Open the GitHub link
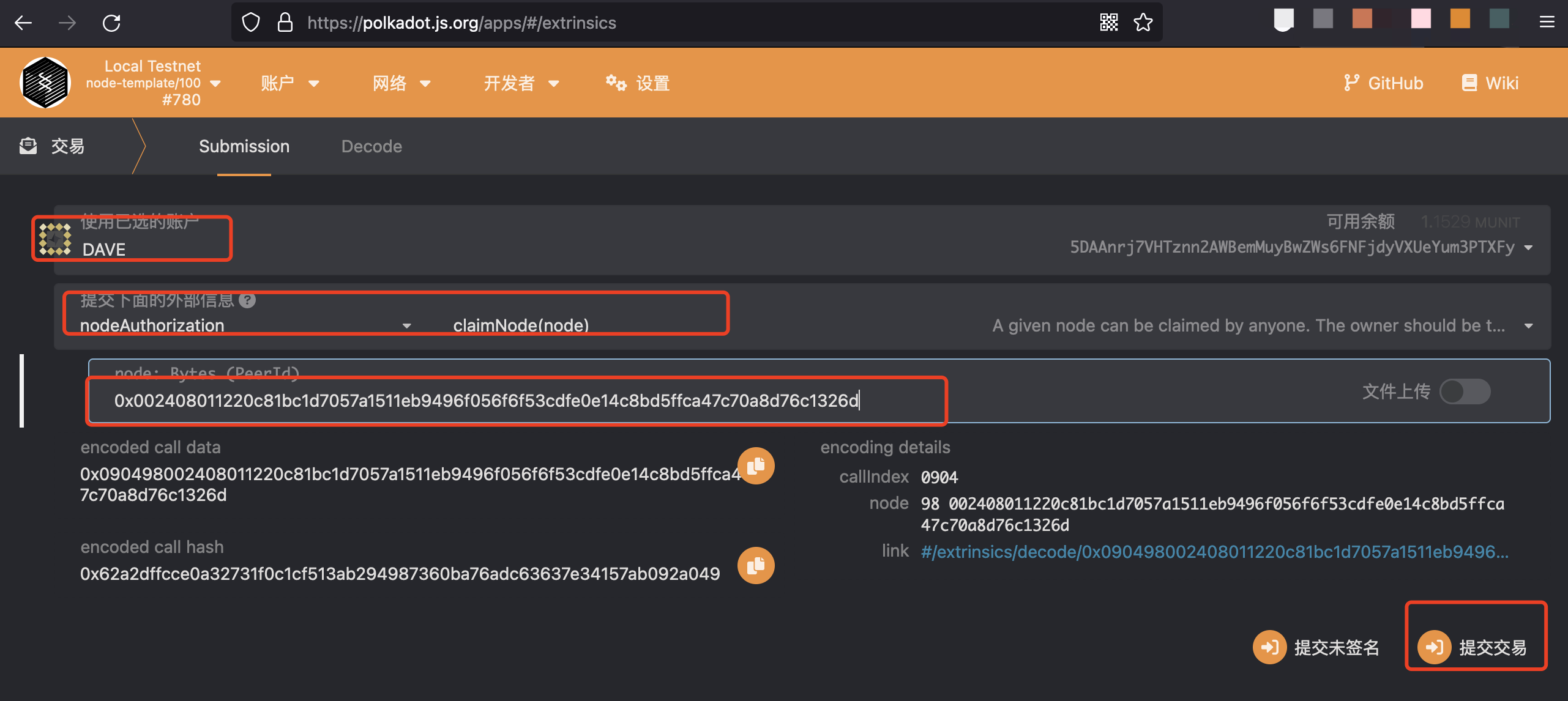1568x701 pixels. (x=1383, y=83)
